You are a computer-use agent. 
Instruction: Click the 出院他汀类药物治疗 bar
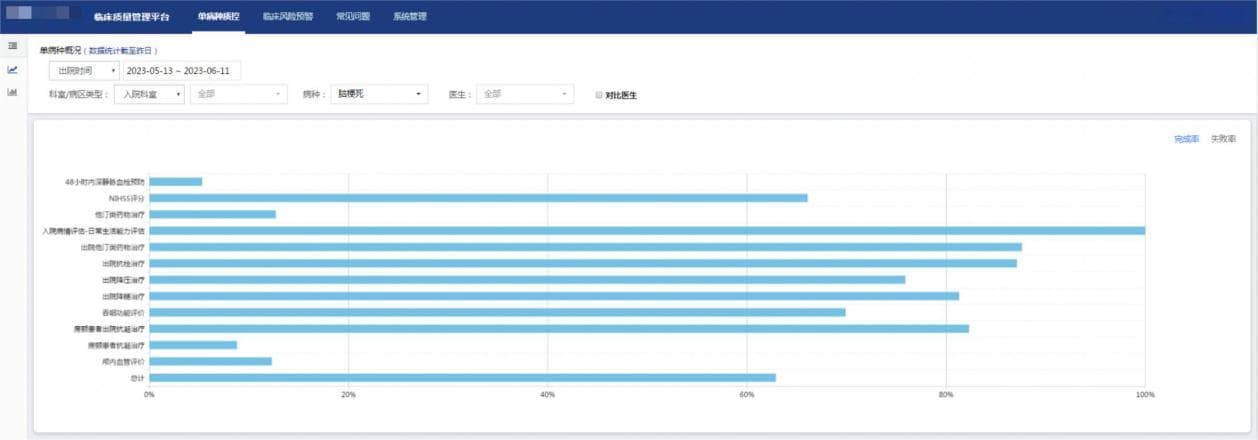point(586,247)
